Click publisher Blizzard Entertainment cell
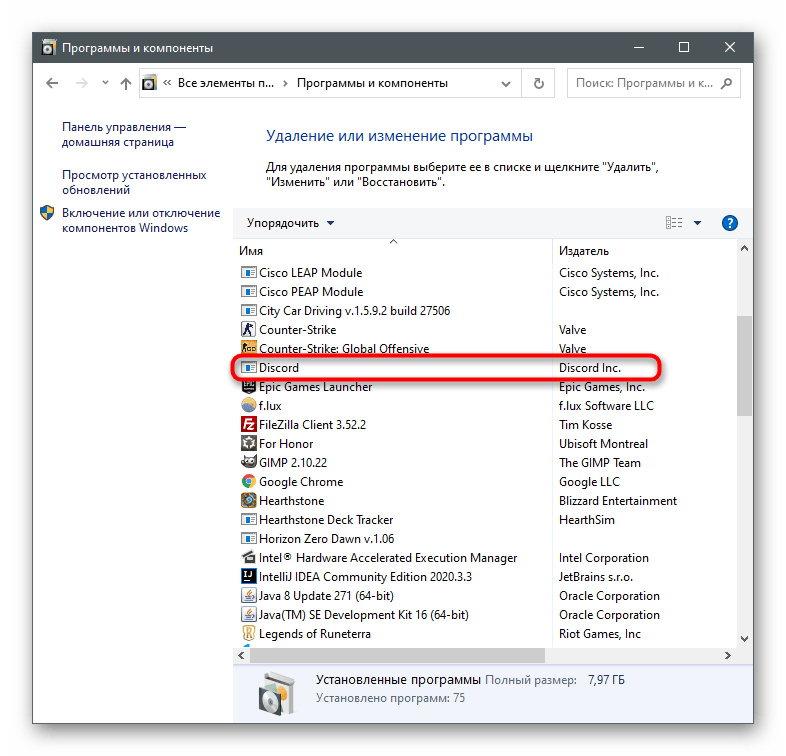Screen dimensions: 786x756 pyautogui.click(x=618, y=501)
